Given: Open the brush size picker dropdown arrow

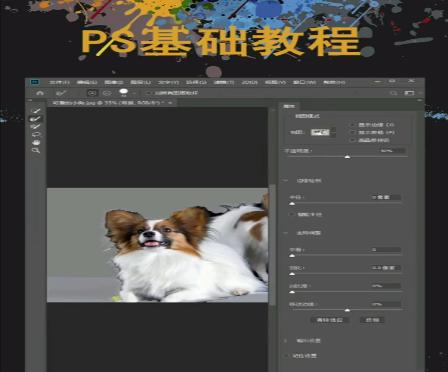Looking at the screenshot, I should [x=134, y=93].
